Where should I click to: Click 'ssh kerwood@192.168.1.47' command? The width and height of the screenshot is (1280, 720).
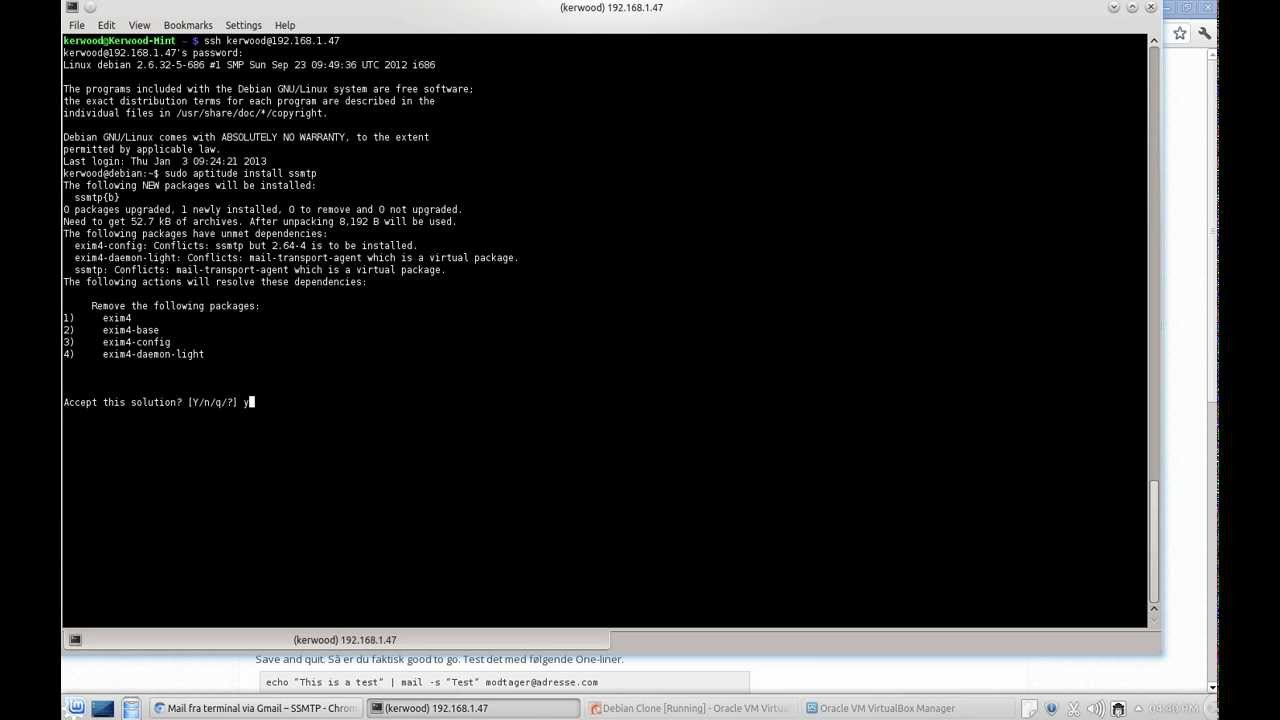click(x=271, y=41)
